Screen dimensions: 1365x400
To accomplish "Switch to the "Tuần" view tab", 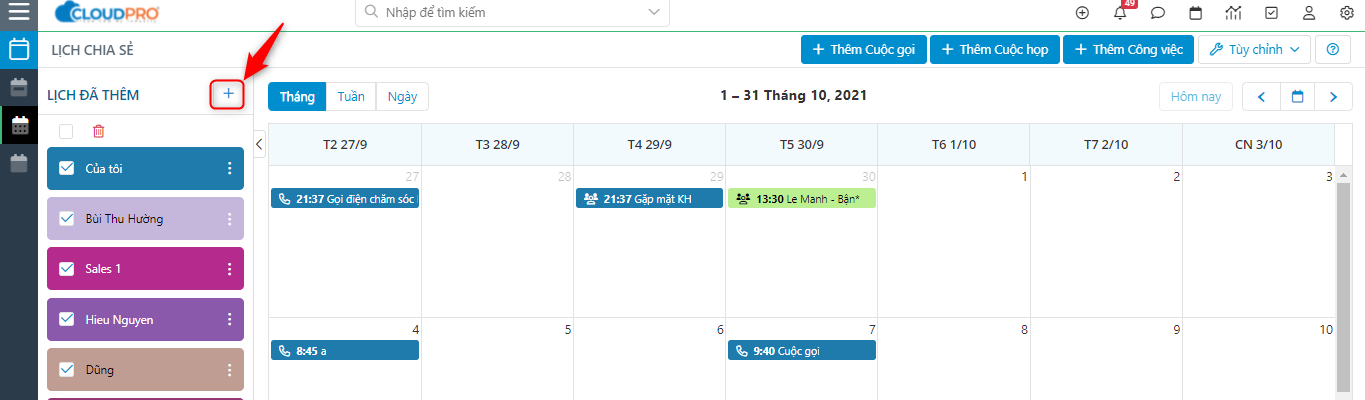I will [x=351, y=97].
